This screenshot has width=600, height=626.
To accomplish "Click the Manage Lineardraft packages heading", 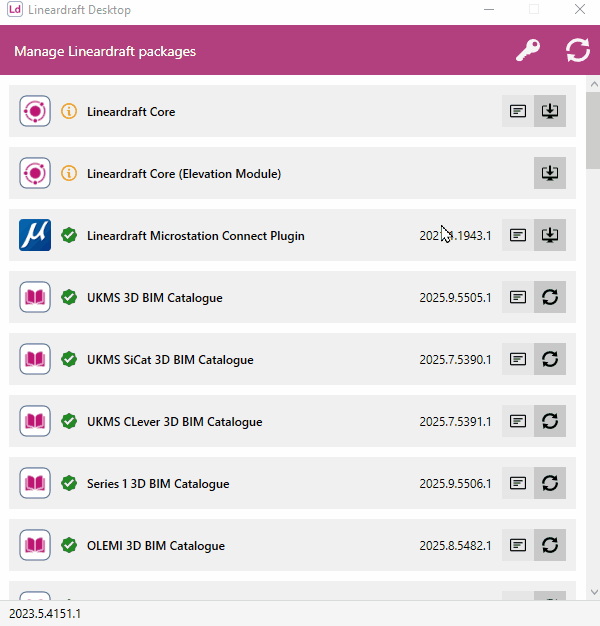I will click(x=105, y=52).
